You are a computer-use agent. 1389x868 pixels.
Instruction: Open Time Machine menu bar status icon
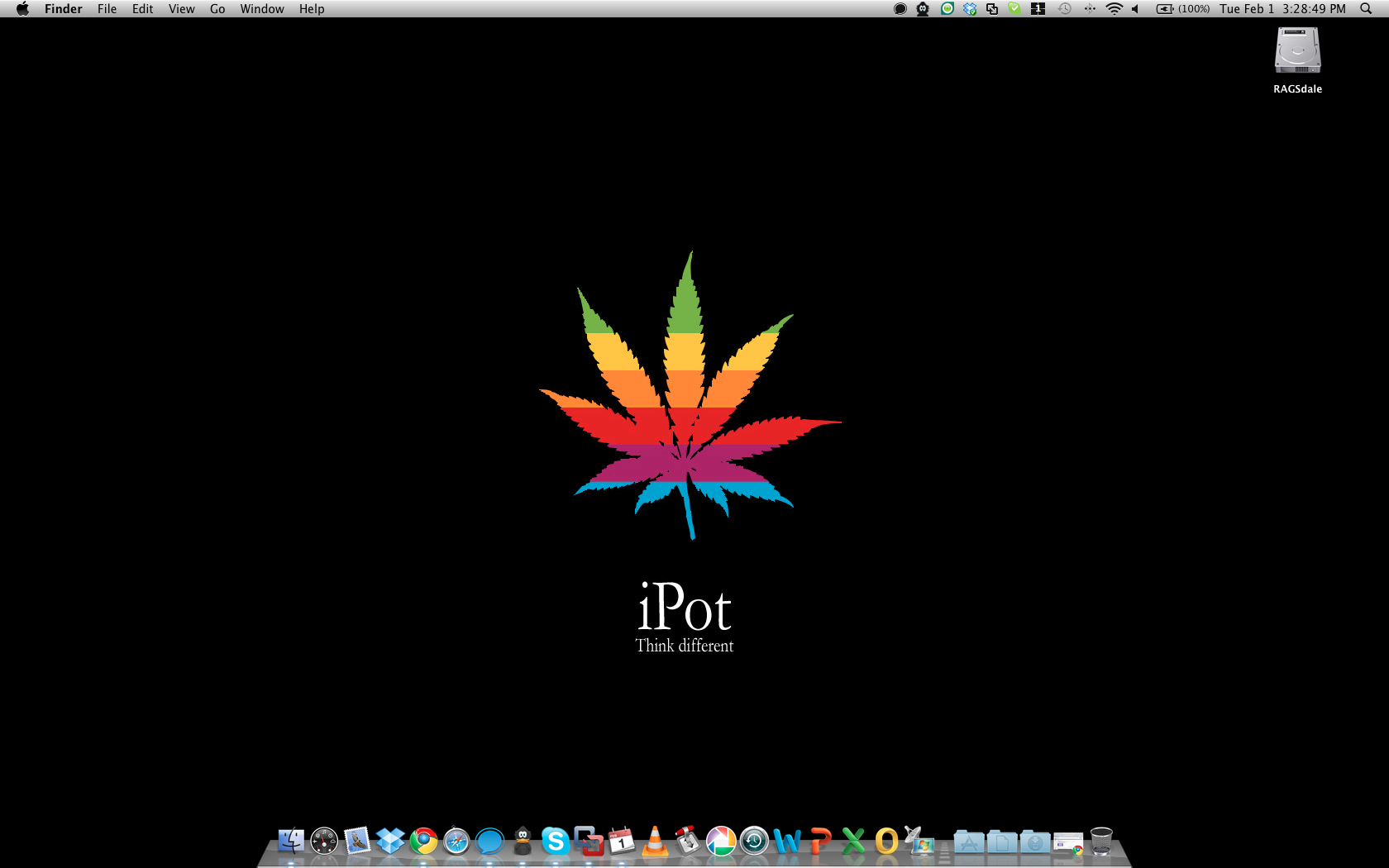click(x=1065, y=8)
